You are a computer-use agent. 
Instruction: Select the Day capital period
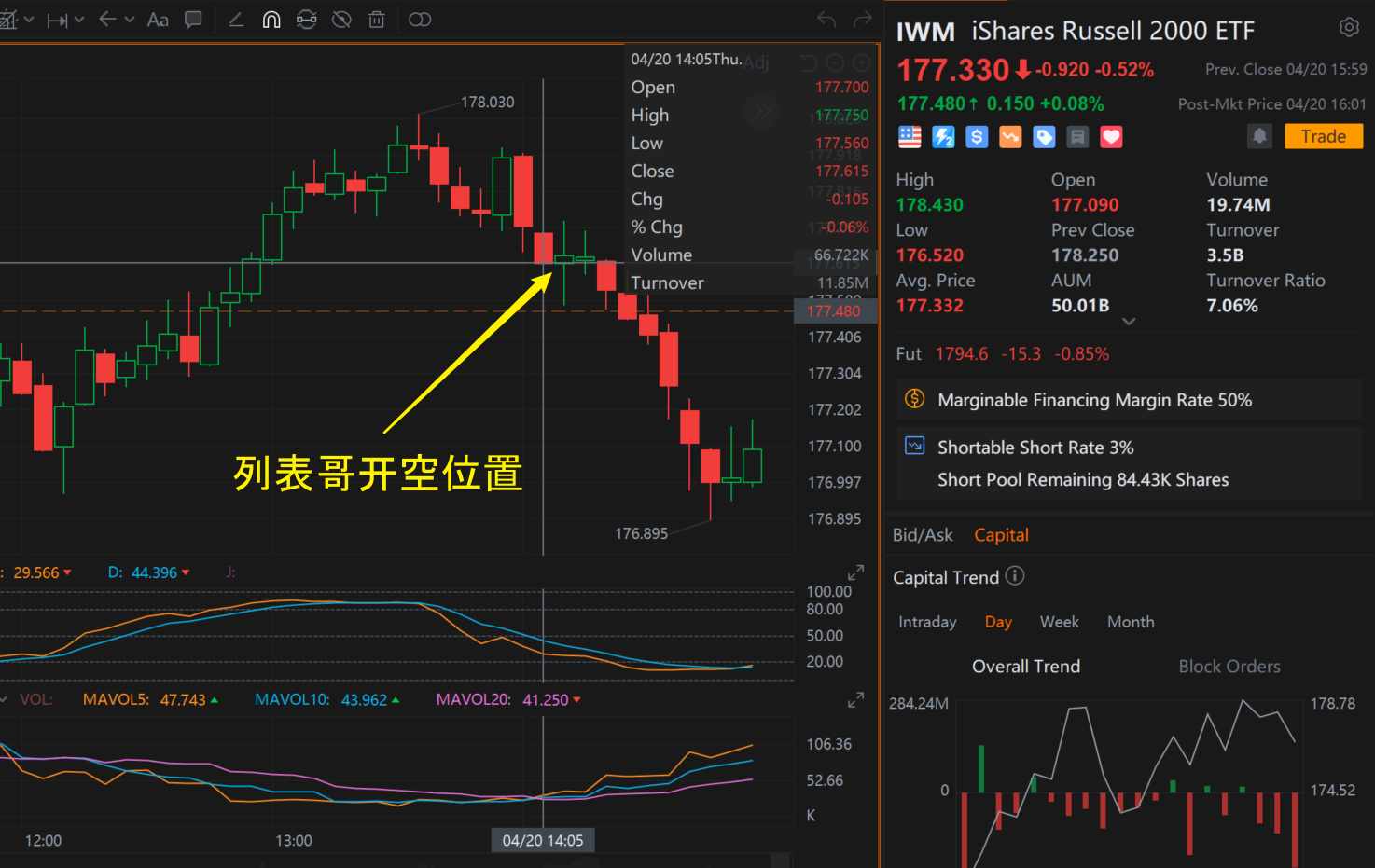tap(998, 622)
